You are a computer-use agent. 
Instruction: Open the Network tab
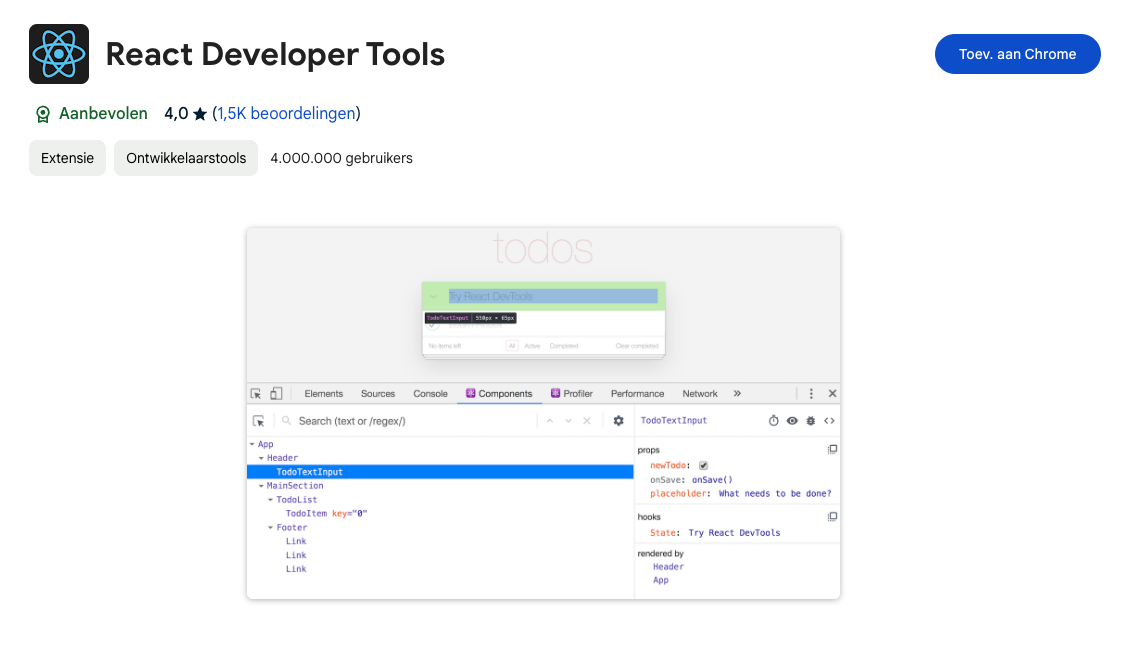[x=700, y=394]
